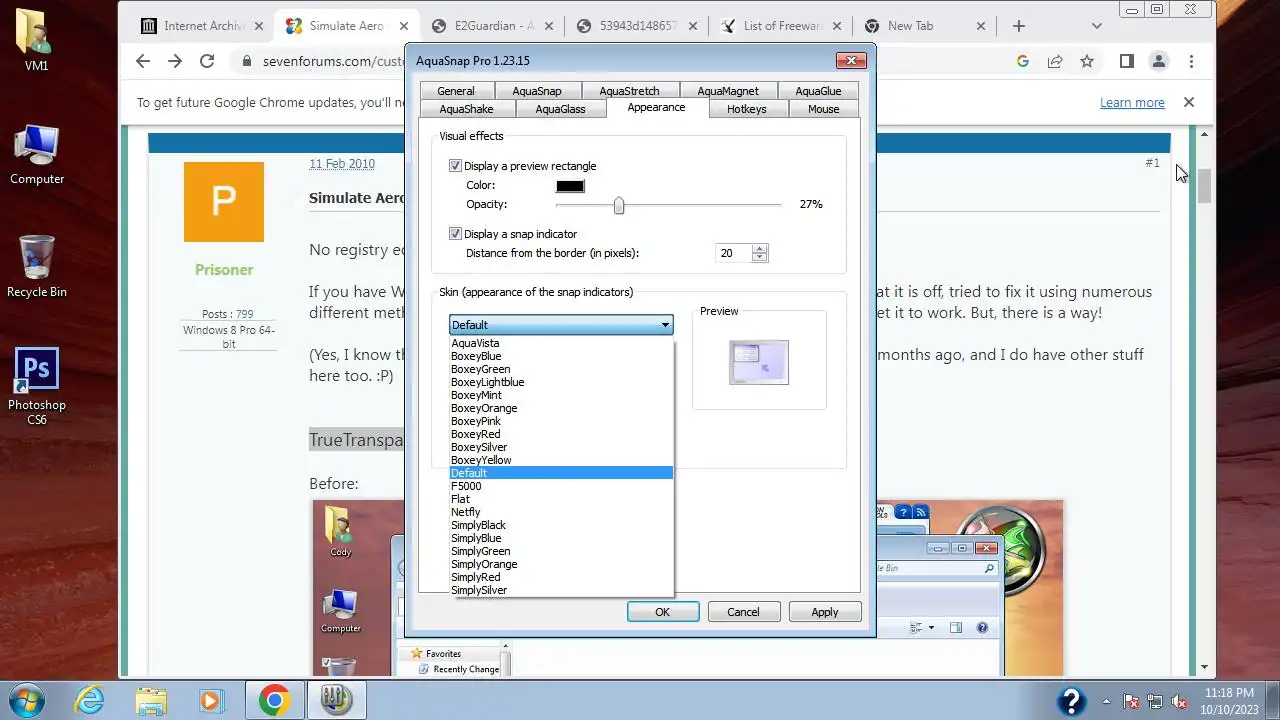Click Chrome share page icon
The height and width of the screenshot is (720, 1280).
click(x=1055, y=61)
